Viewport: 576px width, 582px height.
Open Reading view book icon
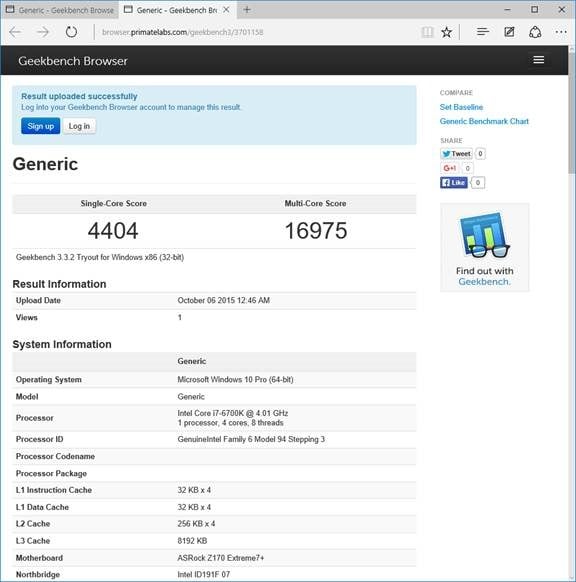click(x=427, y=32)
